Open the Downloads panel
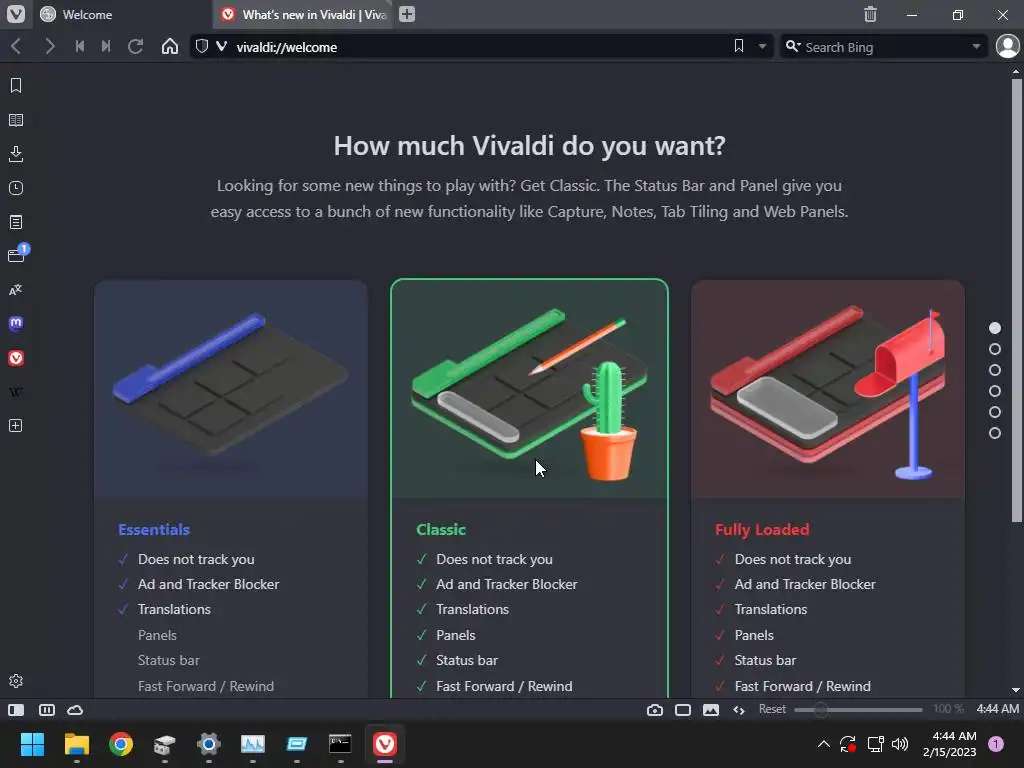The image size is (1024, 768). tap(16, 154)
